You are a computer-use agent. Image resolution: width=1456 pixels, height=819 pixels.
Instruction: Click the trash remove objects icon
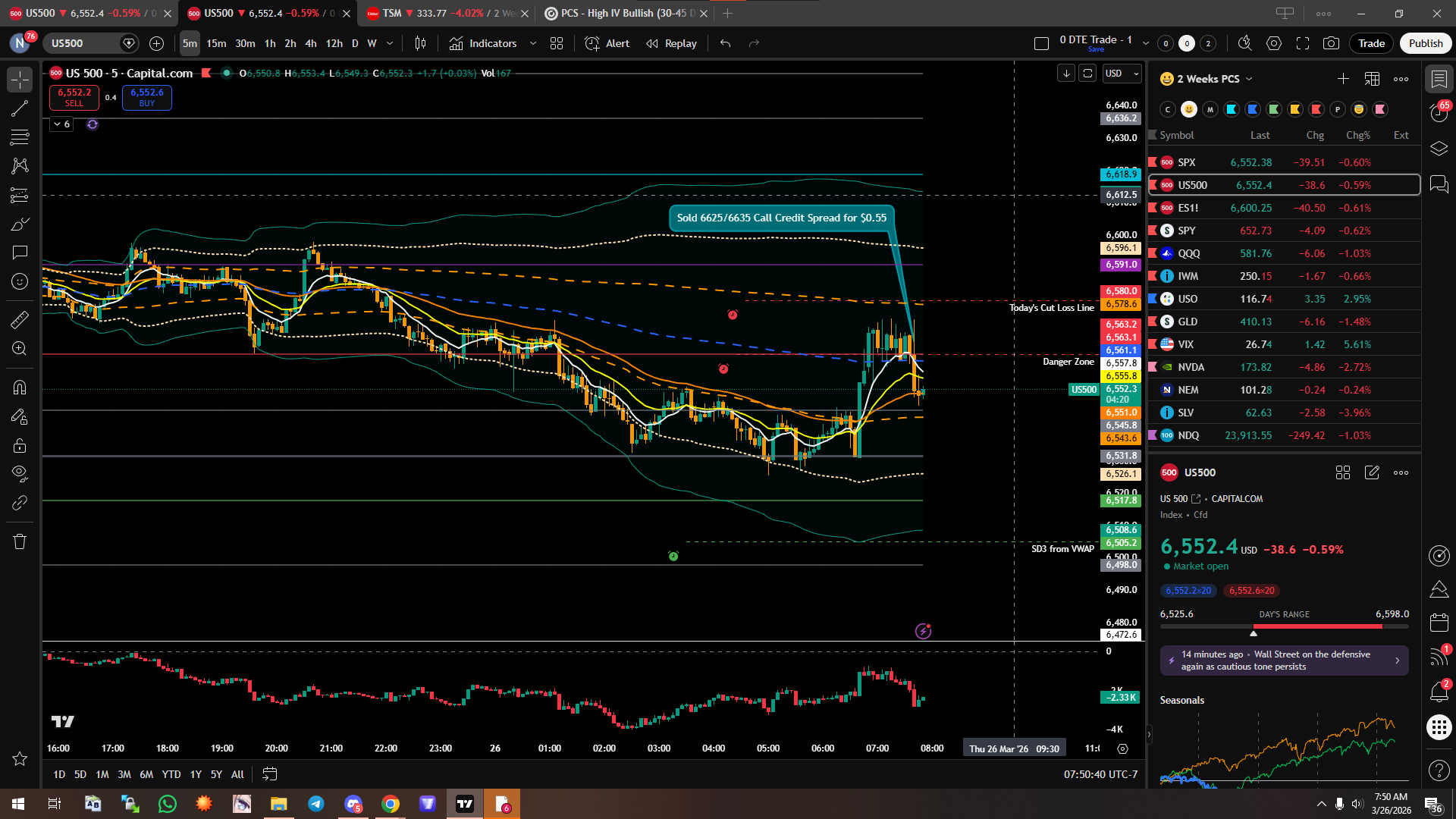tap(20, 541)
